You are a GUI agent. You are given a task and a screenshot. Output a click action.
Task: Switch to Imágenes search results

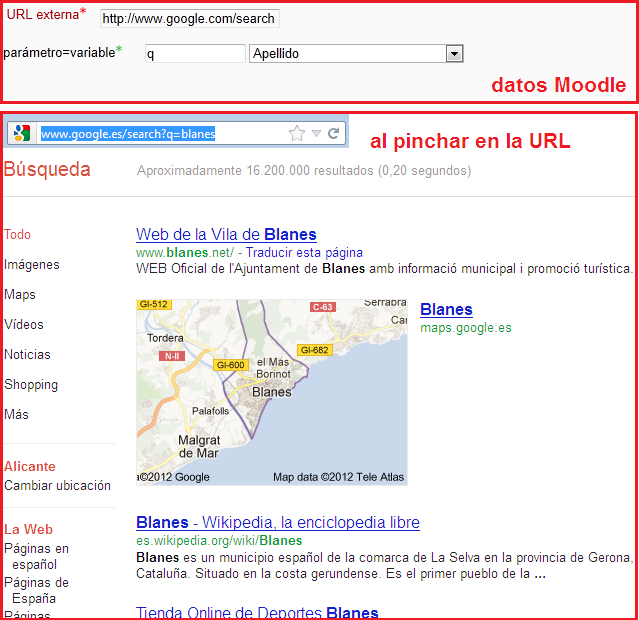(32, 265)
